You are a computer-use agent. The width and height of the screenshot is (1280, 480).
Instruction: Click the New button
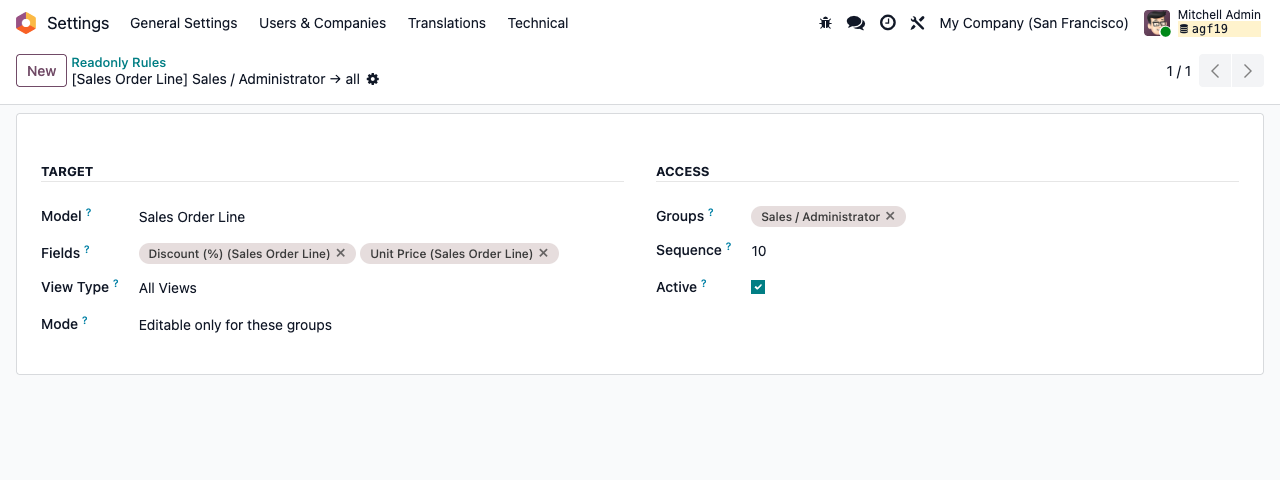[x=42, y=71]
